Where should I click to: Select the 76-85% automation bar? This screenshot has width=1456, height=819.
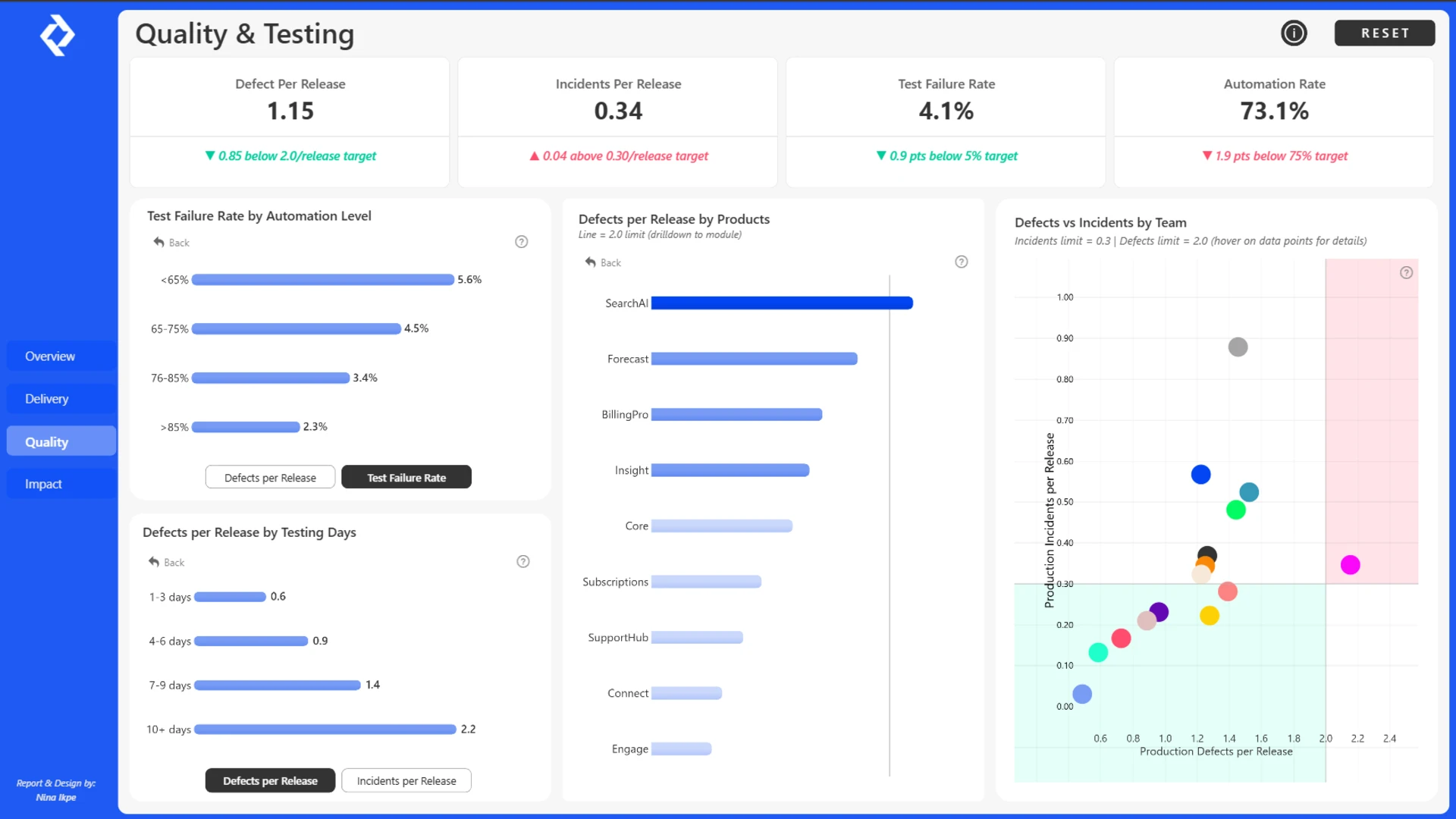[271, 378]
